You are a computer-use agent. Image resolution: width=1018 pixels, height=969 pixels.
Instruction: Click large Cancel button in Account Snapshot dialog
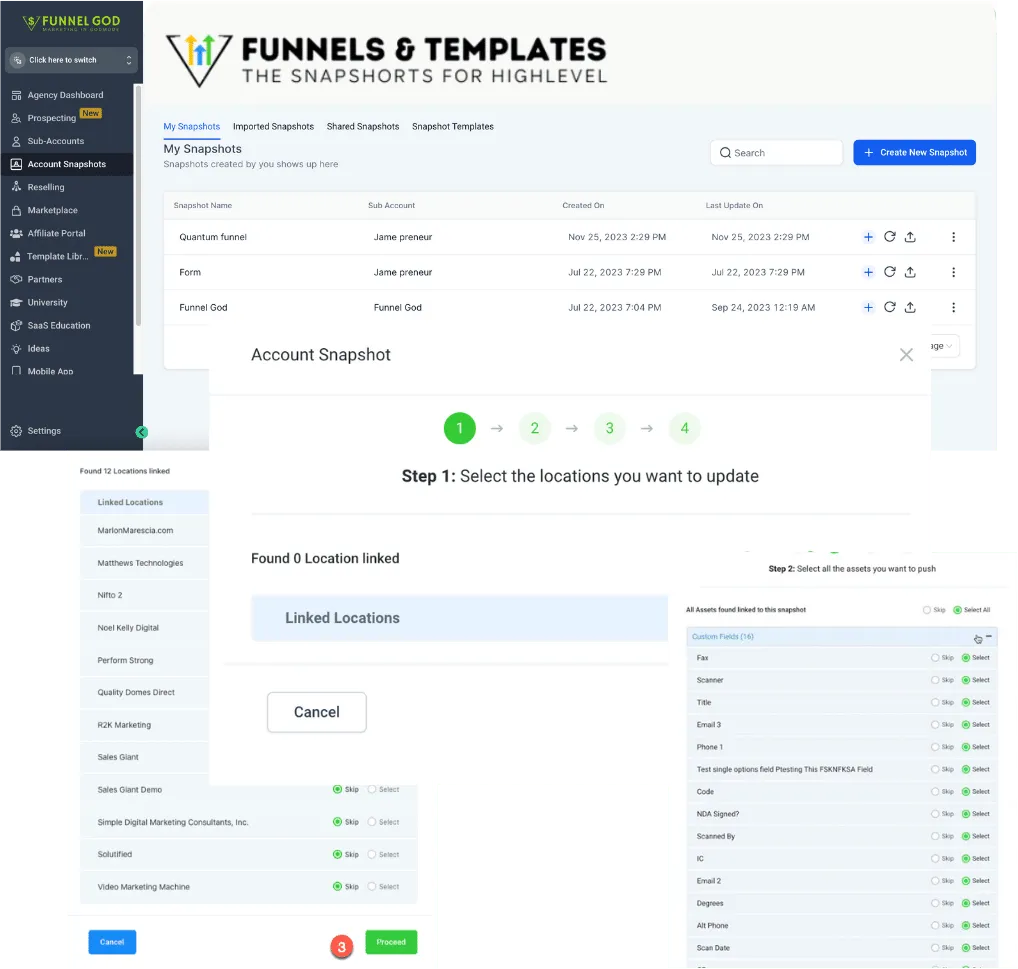point(317,712)
